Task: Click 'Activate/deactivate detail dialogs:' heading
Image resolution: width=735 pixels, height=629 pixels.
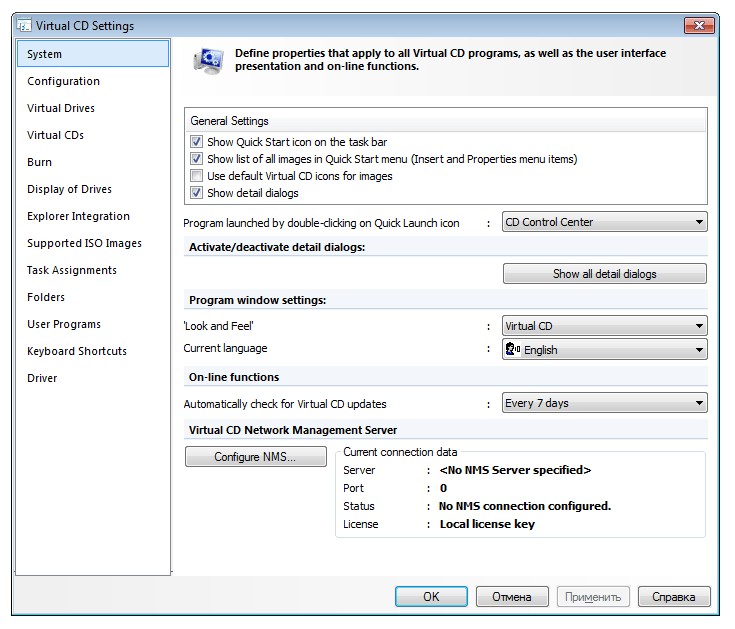Action: (277, 247)
